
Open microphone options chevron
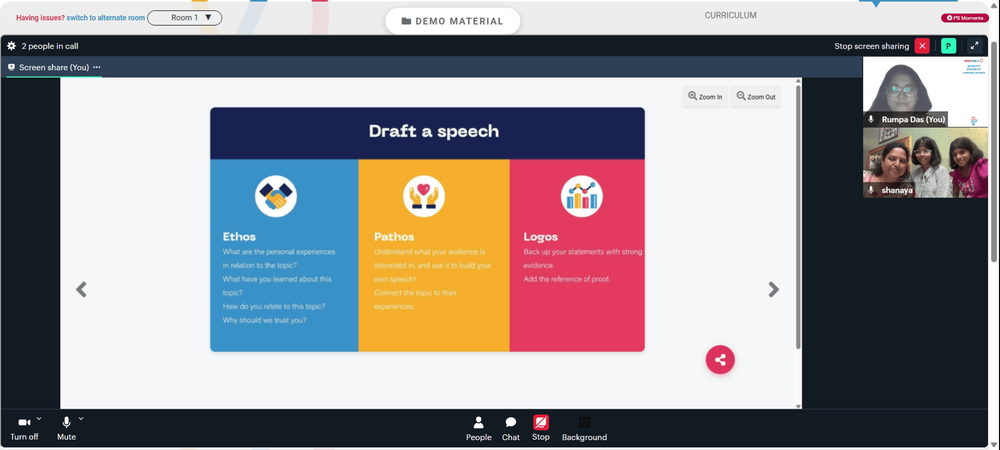pos(81,419)
